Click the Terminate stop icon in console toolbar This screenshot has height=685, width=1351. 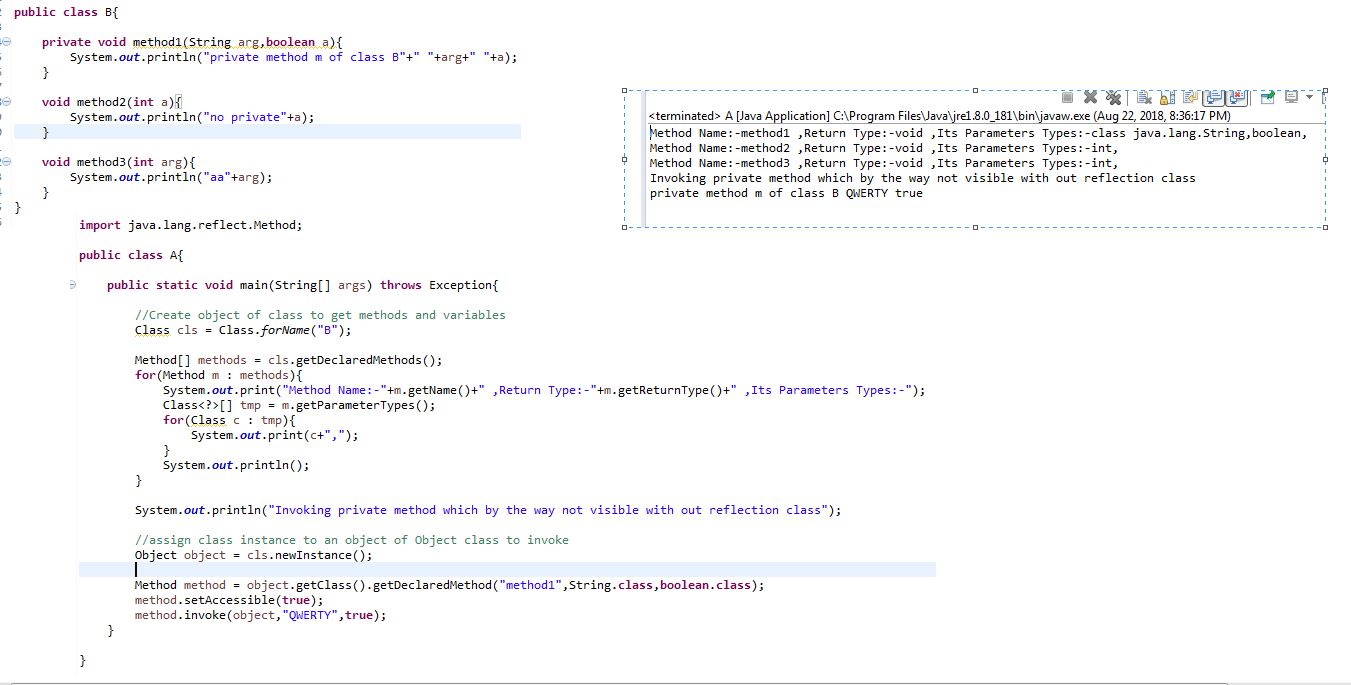pyautogui.click(x=1067, y=97)
